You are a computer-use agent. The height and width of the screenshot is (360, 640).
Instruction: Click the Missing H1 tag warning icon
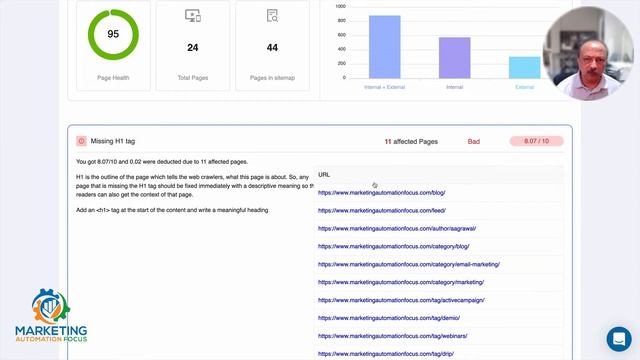point(81,141)
